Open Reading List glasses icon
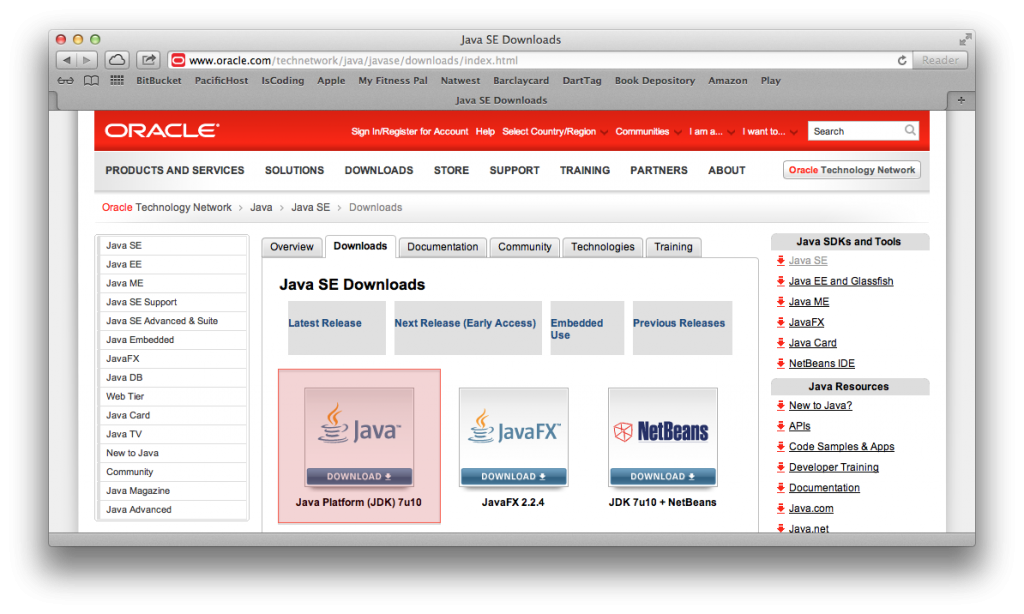1024x614 pixels. (65, 80)
